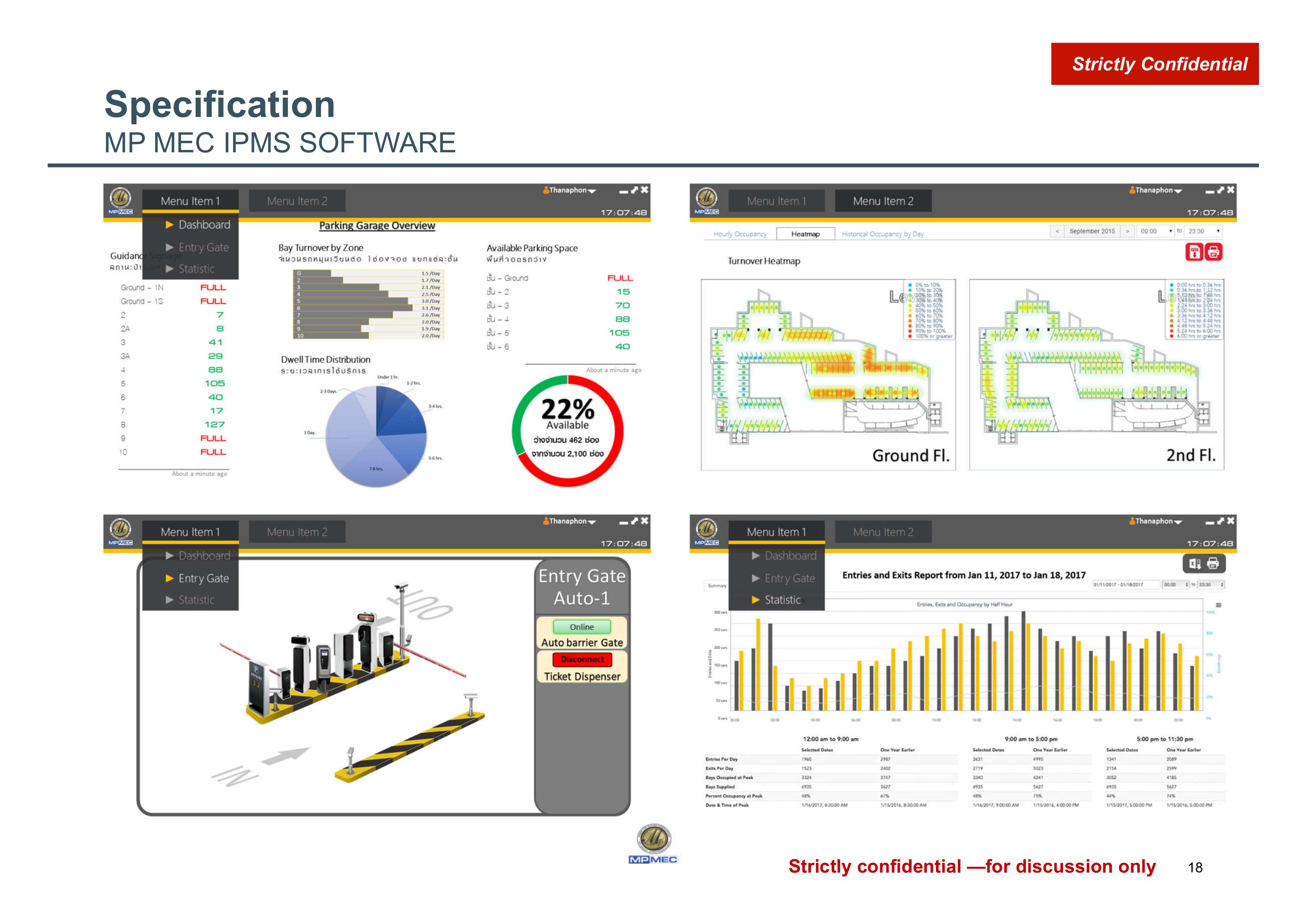The width and height of the screenshot is (1307, 924).
Task: Choose Dashboard in Entries report window menu
Action: [784, 556]
